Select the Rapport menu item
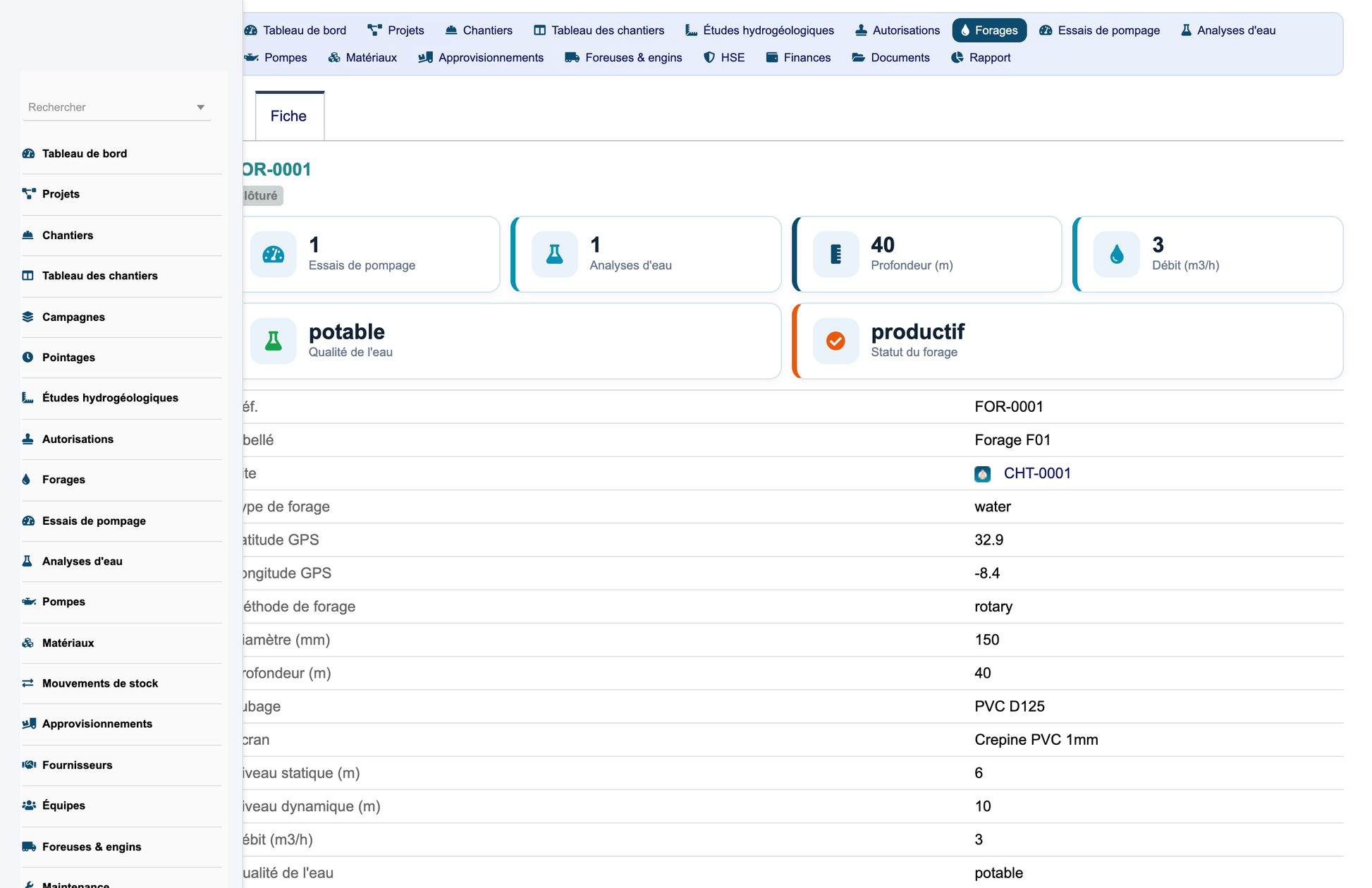The height and width of the screenshot is (888, 1372). click(x=981, y=58)
